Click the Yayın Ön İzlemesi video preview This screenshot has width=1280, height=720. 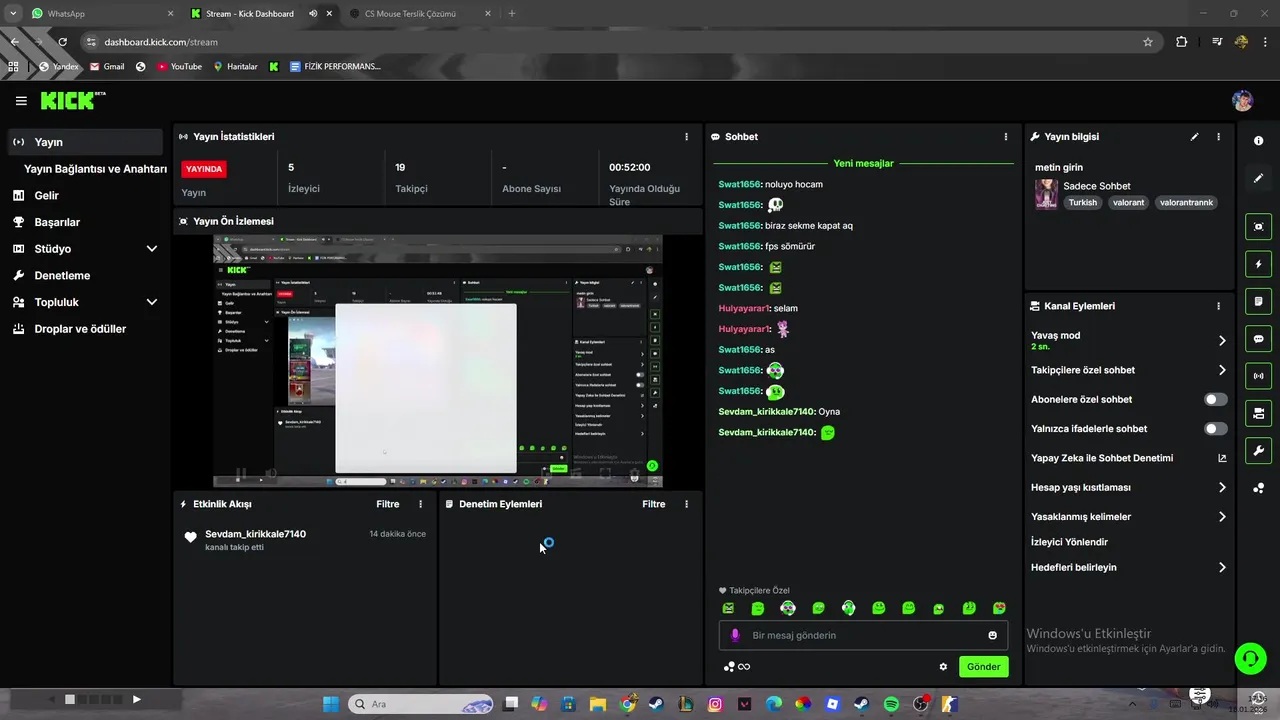coord(437,361)
